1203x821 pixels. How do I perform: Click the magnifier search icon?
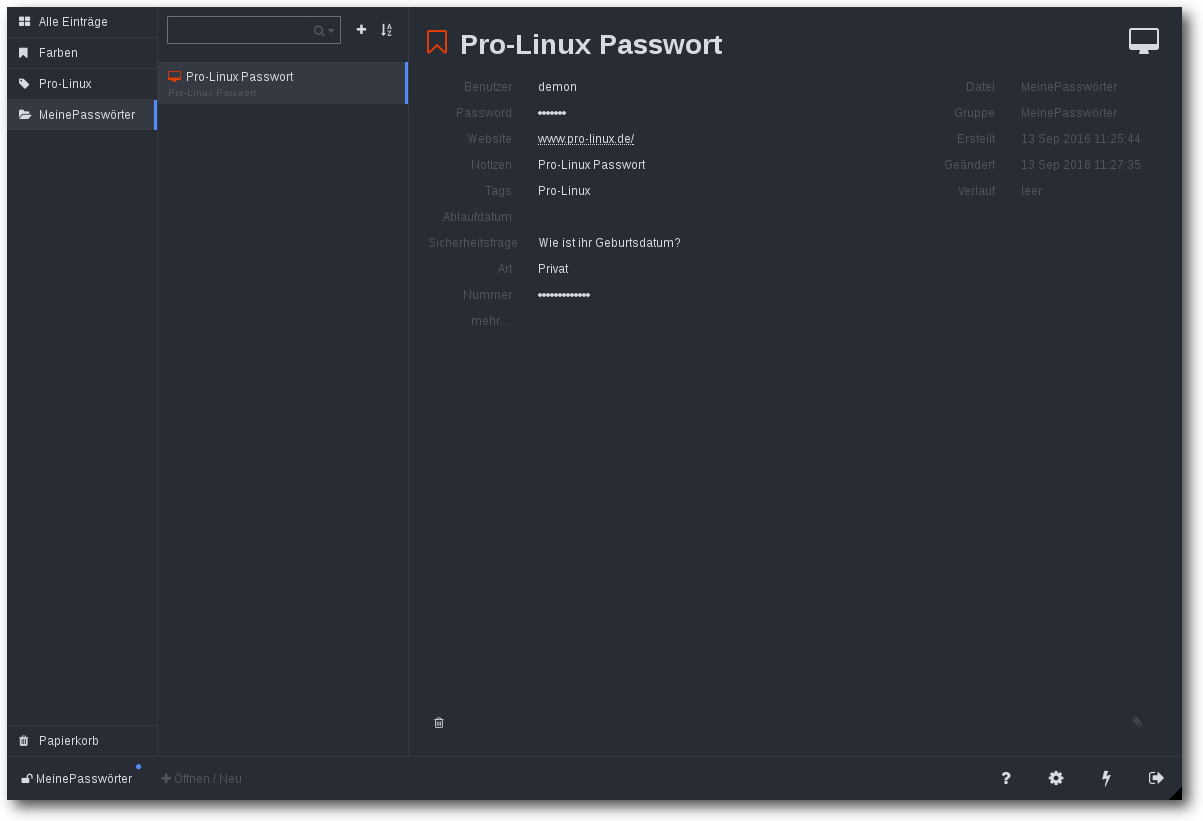(319, 31)
